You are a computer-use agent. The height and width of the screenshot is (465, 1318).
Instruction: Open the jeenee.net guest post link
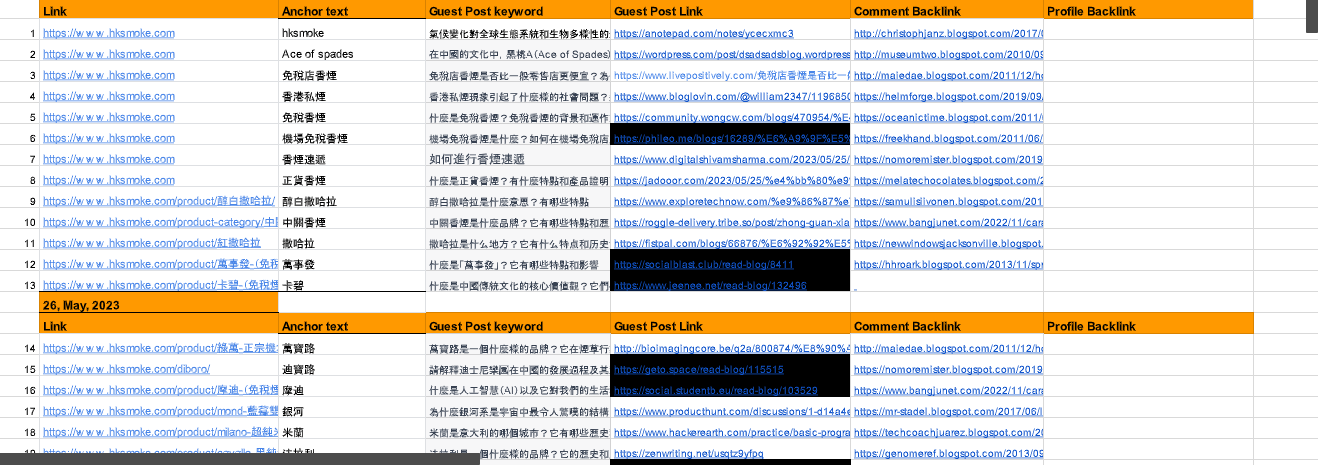coord(709,286)
